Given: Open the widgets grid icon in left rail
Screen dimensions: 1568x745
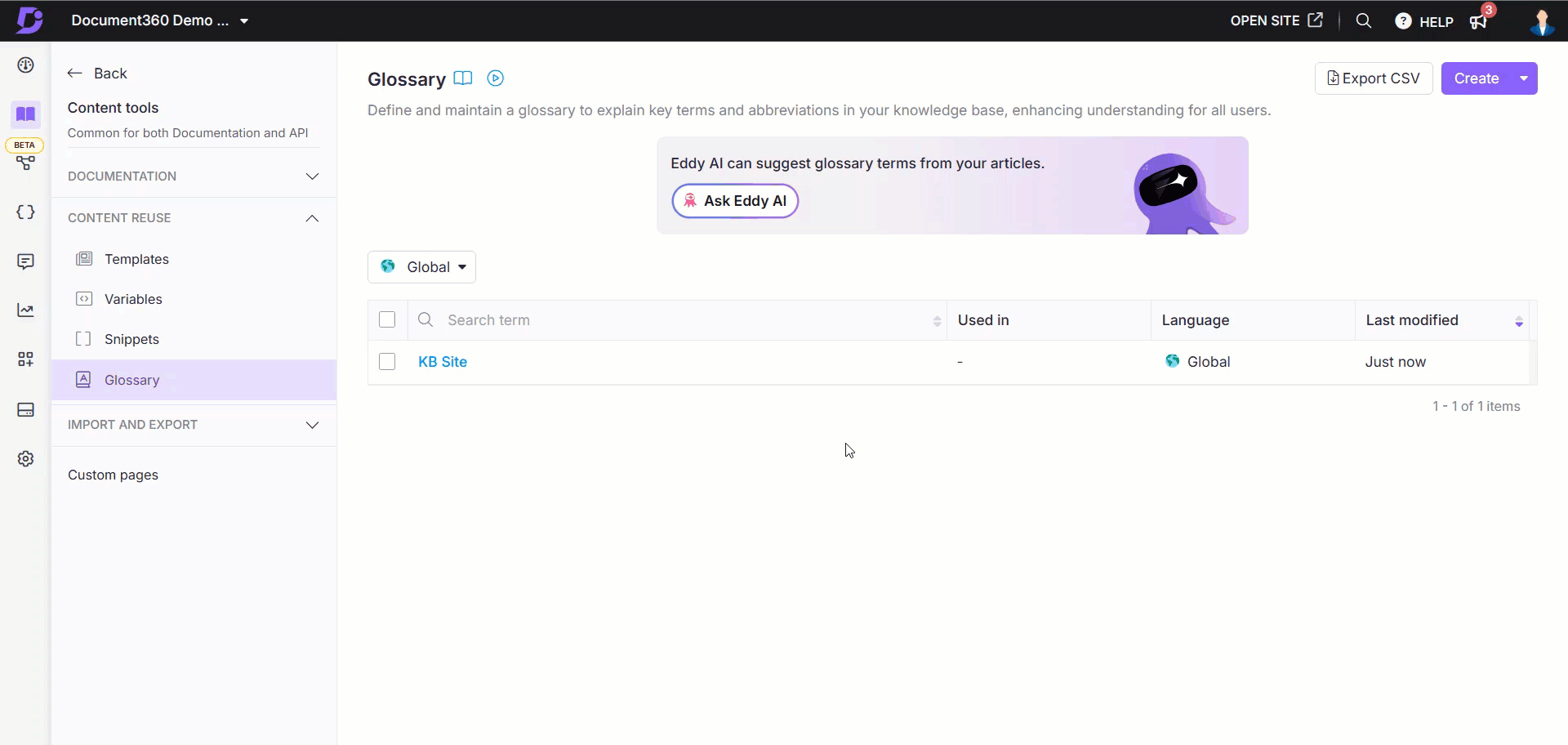Looking at the screenshot, I should pyautogui.click(x=26, y=359).
